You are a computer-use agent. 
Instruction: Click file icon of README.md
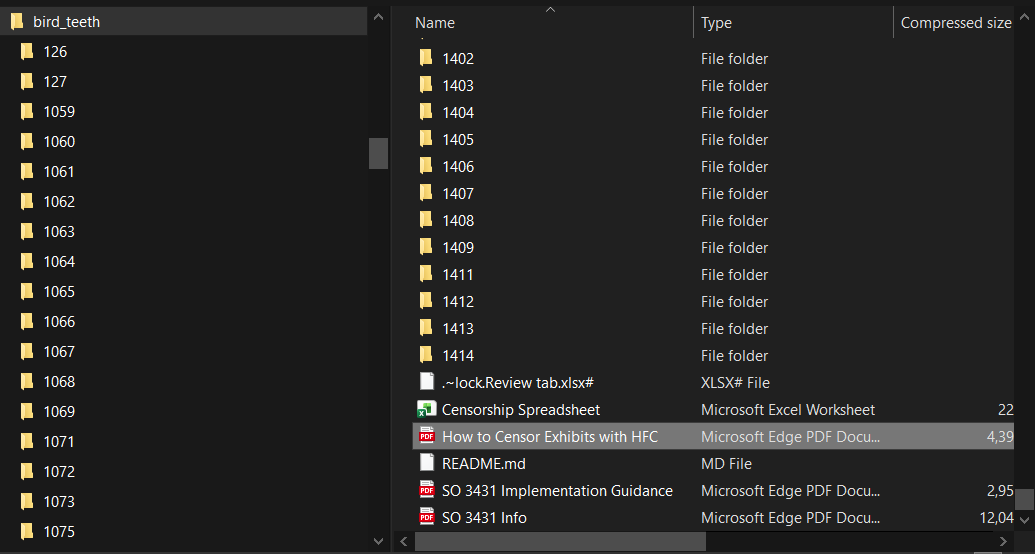427,463
